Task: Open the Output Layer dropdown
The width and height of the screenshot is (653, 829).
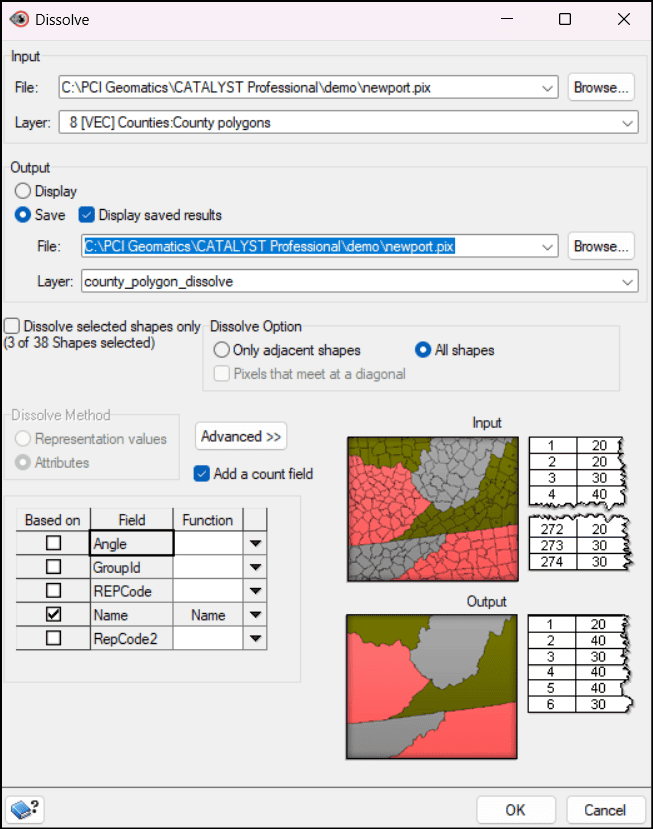Action: click(x=627, y=282)
